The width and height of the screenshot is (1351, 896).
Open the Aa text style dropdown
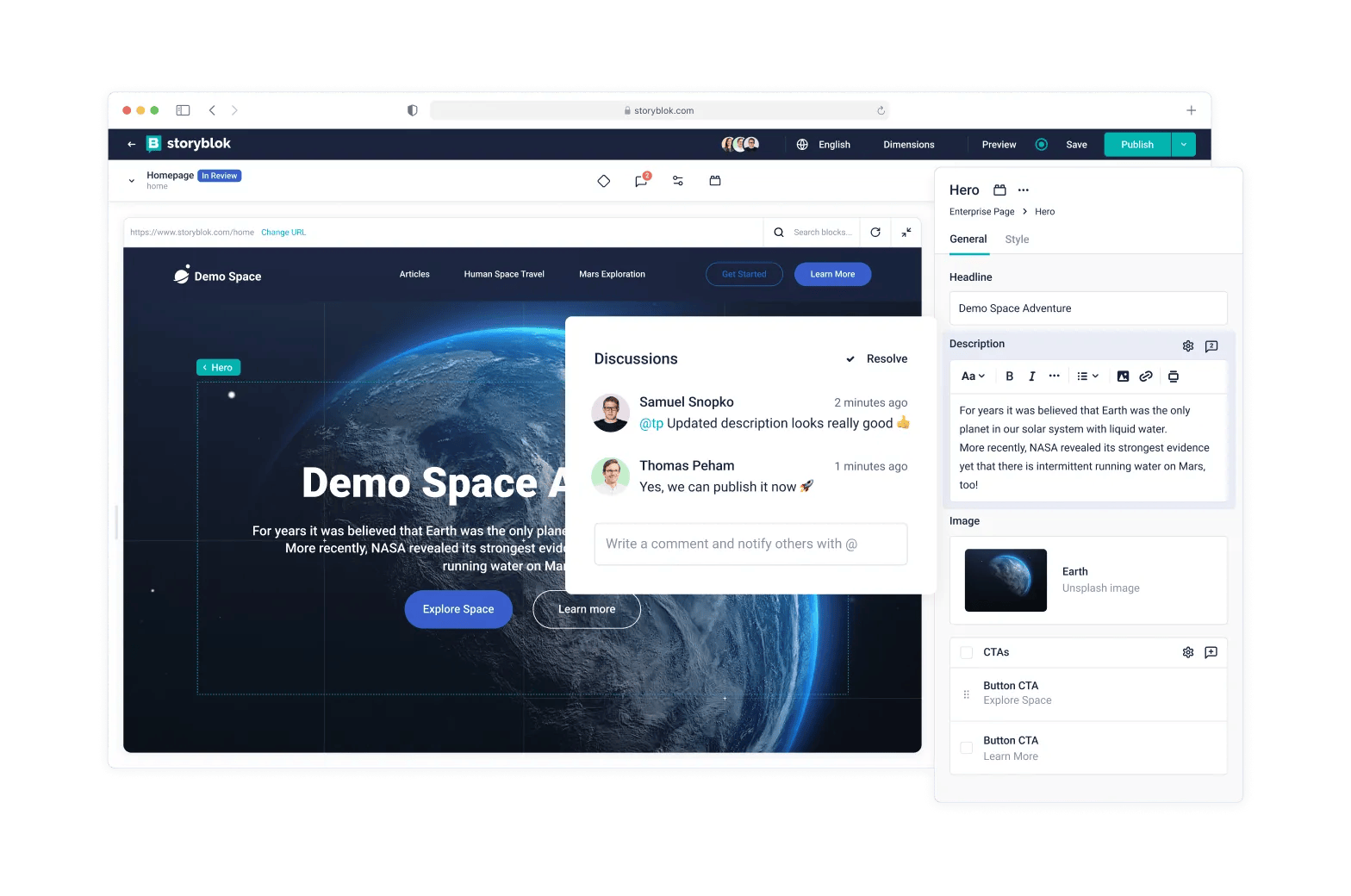pyautogui.click(x=973, y=376)
